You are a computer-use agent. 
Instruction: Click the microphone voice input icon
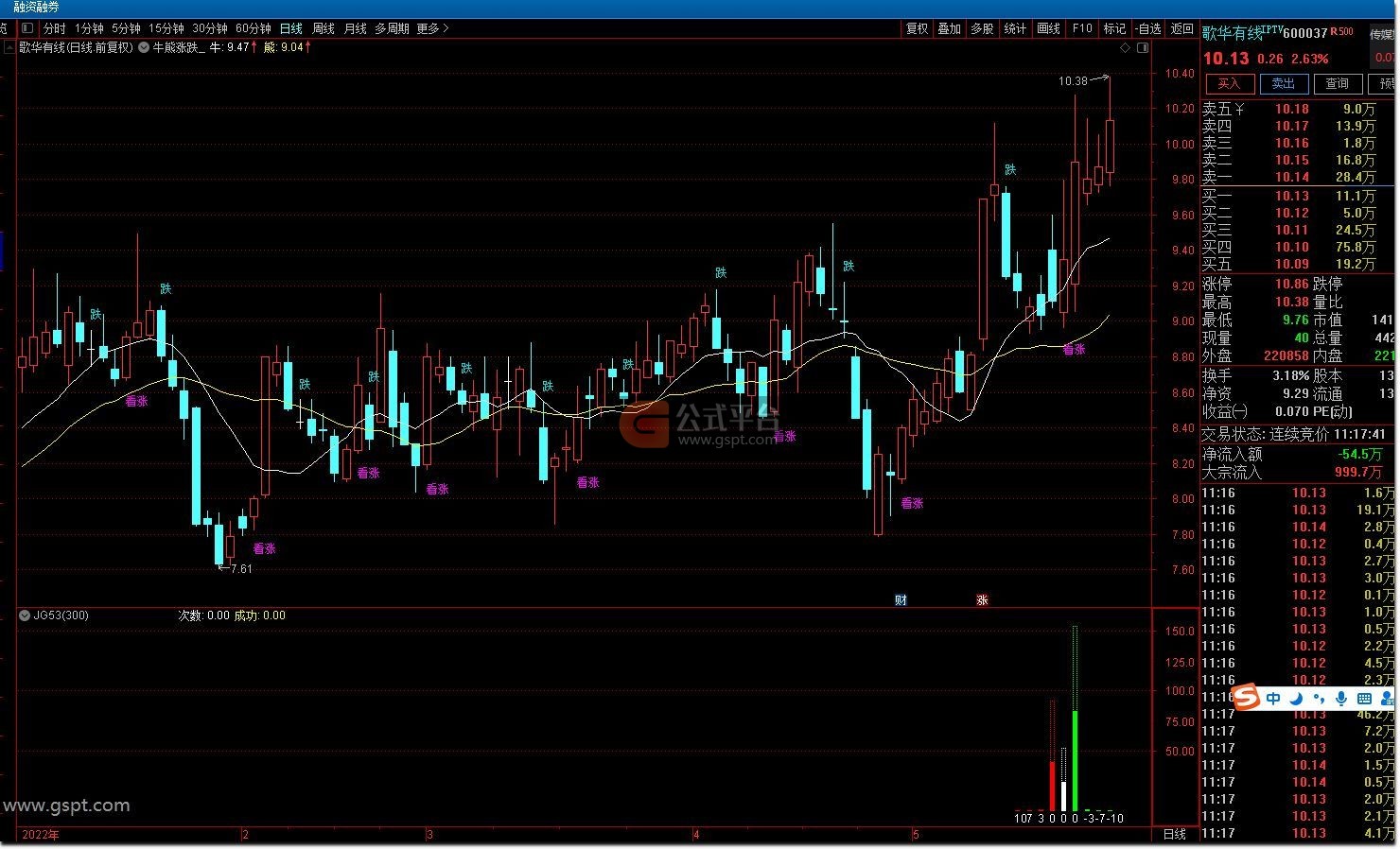point(1340,699)
